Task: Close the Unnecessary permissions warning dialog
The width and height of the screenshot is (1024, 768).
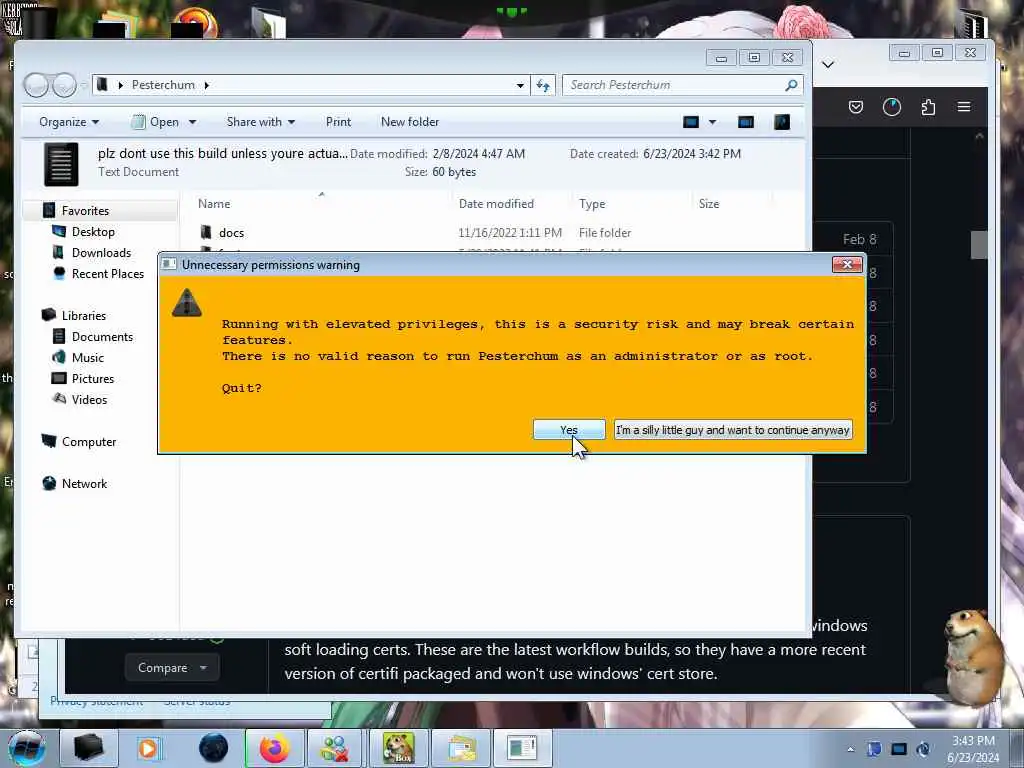Action: click(847, 264)
